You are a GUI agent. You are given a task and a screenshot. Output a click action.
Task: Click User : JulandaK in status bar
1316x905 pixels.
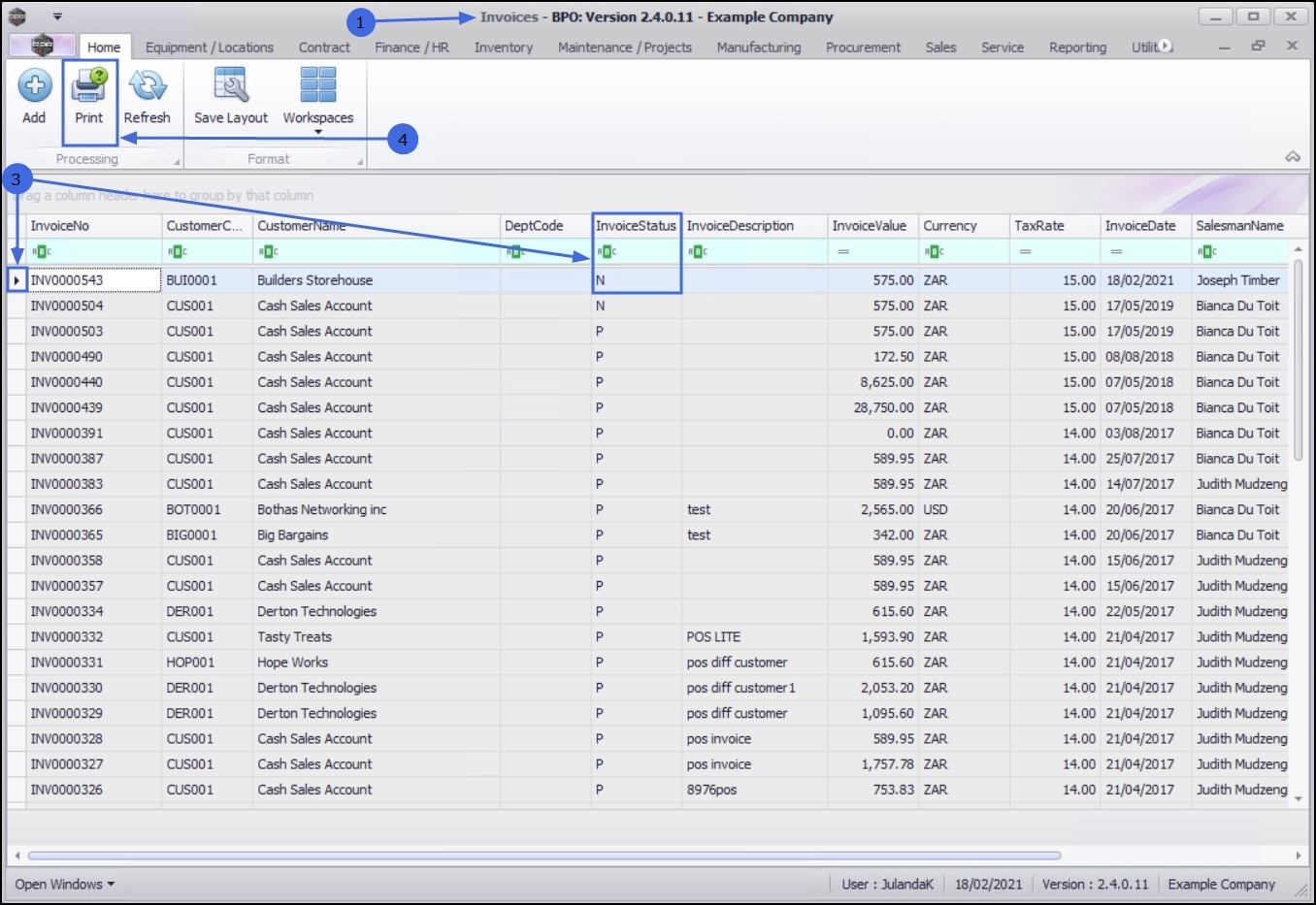point(887,884)
